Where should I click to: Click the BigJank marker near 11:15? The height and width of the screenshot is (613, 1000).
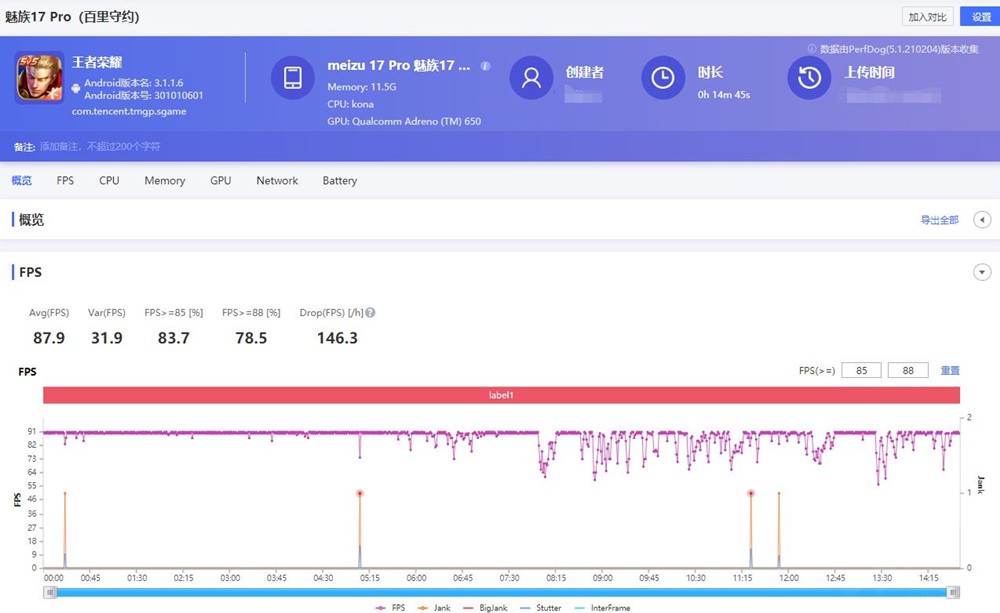tap(751, 493)
